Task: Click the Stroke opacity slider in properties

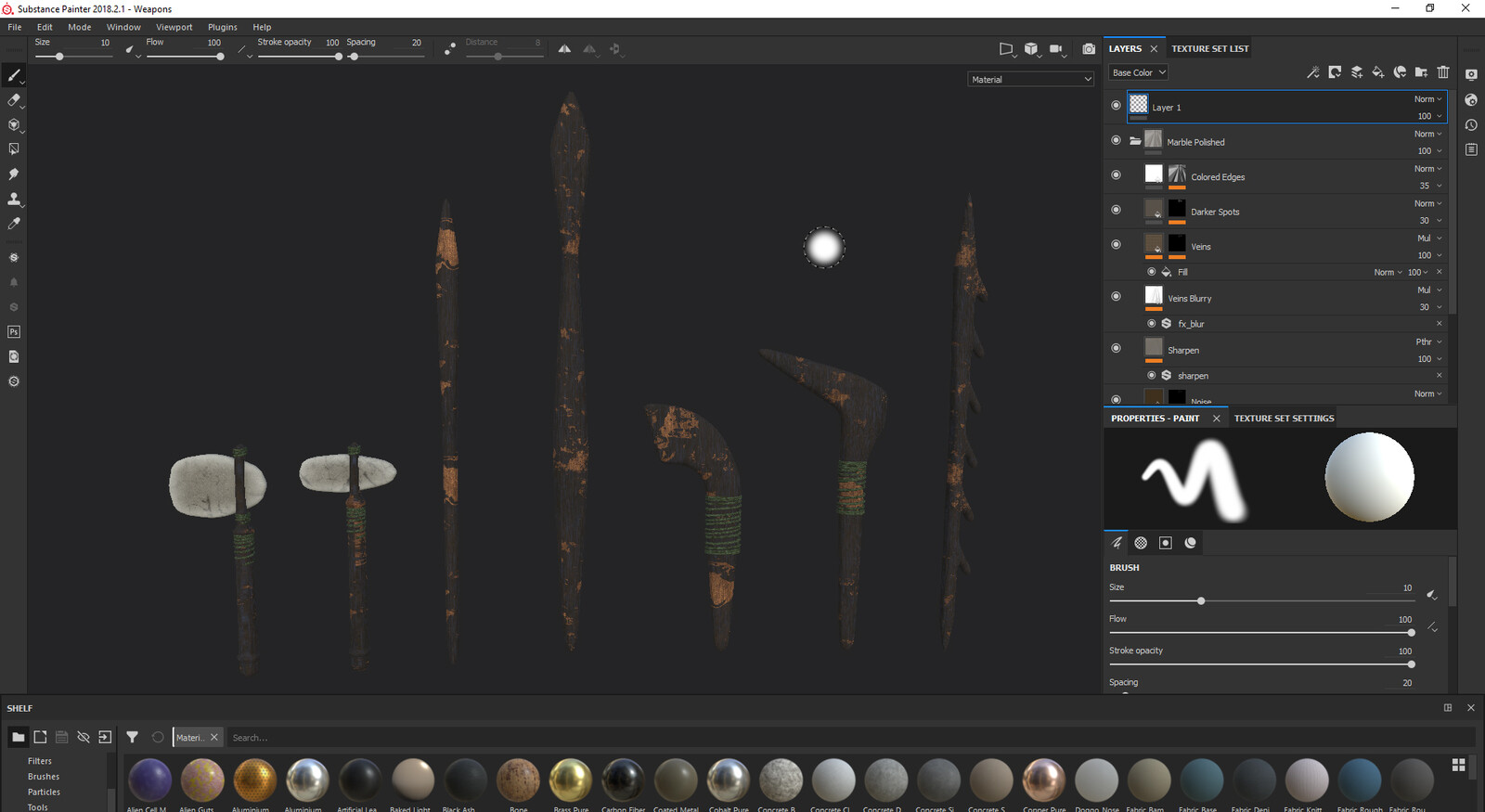Action: [x=1262, y=664]
